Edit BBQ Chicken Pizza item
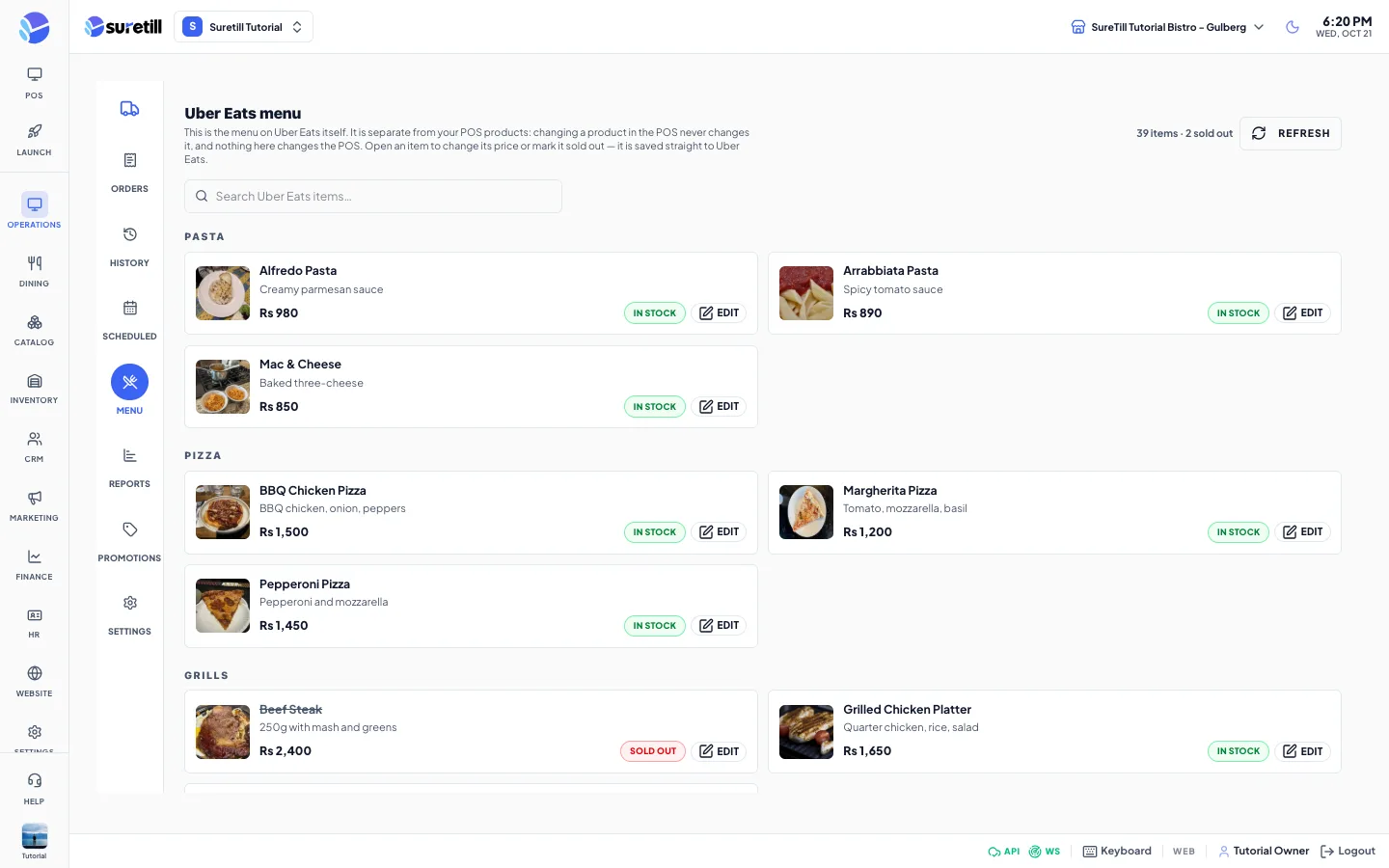Screen dimensions: 1389x868 (x=719, y=532)
